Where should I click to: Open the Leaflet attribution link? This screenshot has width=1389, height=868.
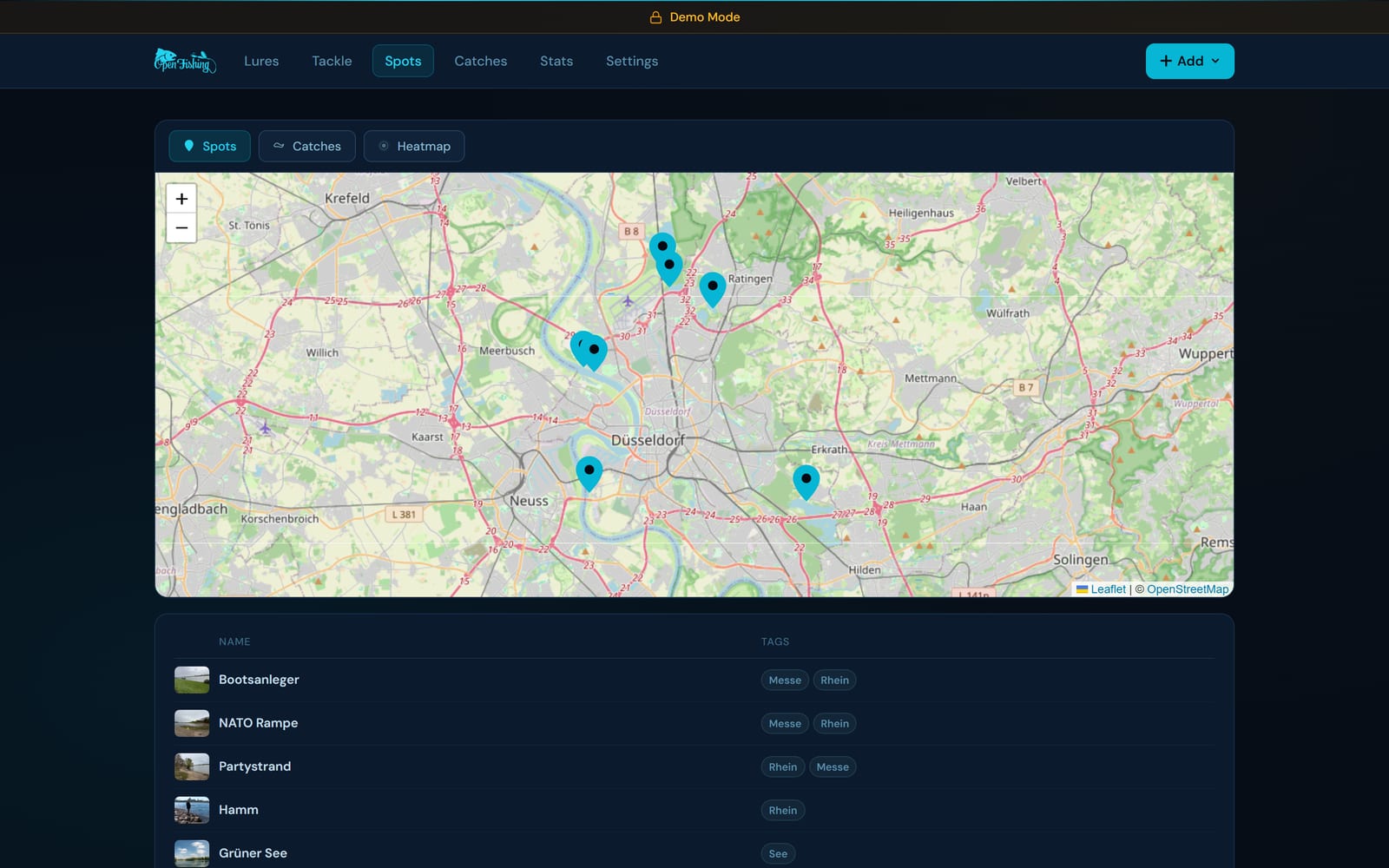tap(1108, 589)
